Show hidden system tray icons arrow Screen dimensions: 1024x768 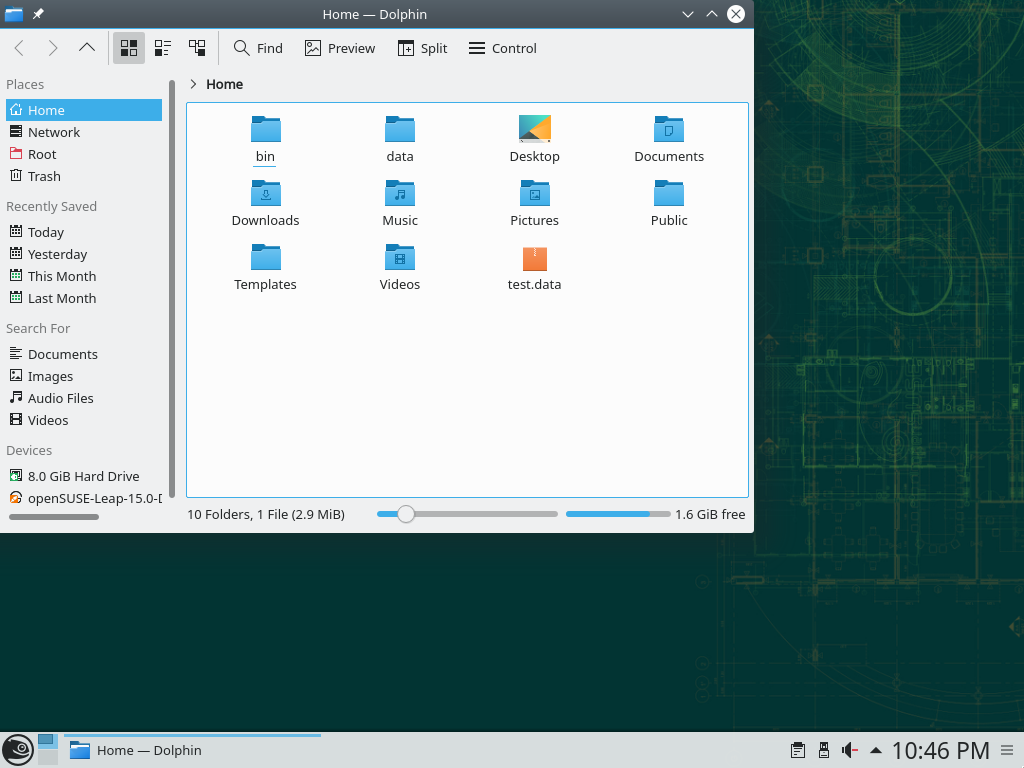click(x=876, y=750)
